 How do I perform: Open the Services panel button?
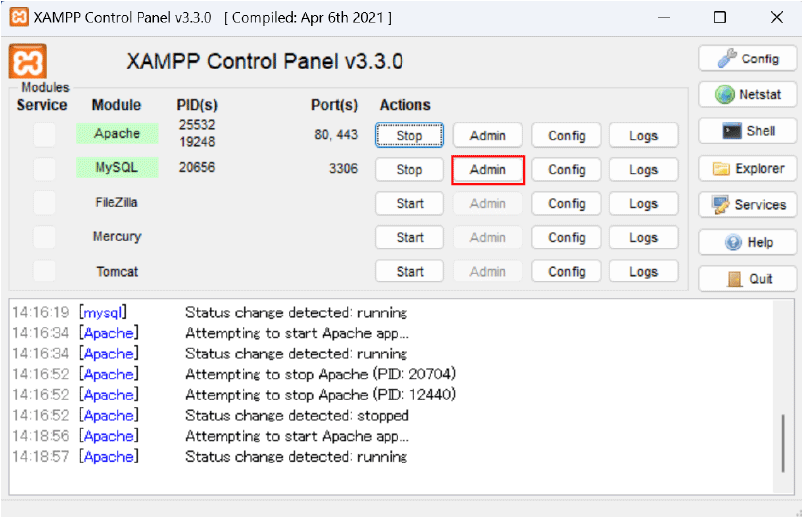[x=748, y=205]
